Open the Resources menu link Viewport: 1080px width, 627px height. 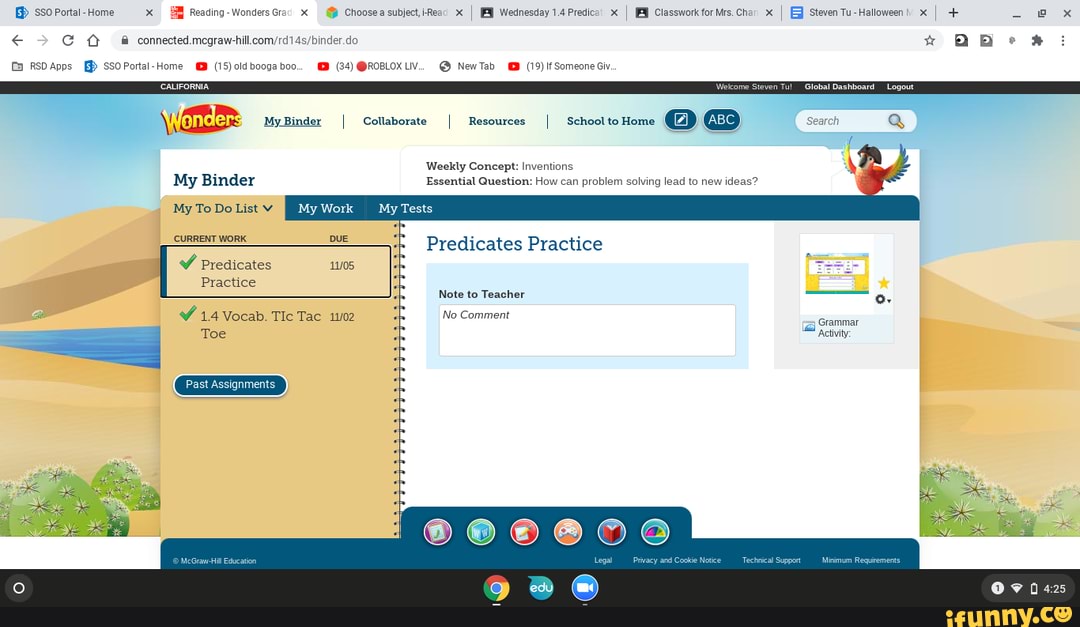[496, 121]
